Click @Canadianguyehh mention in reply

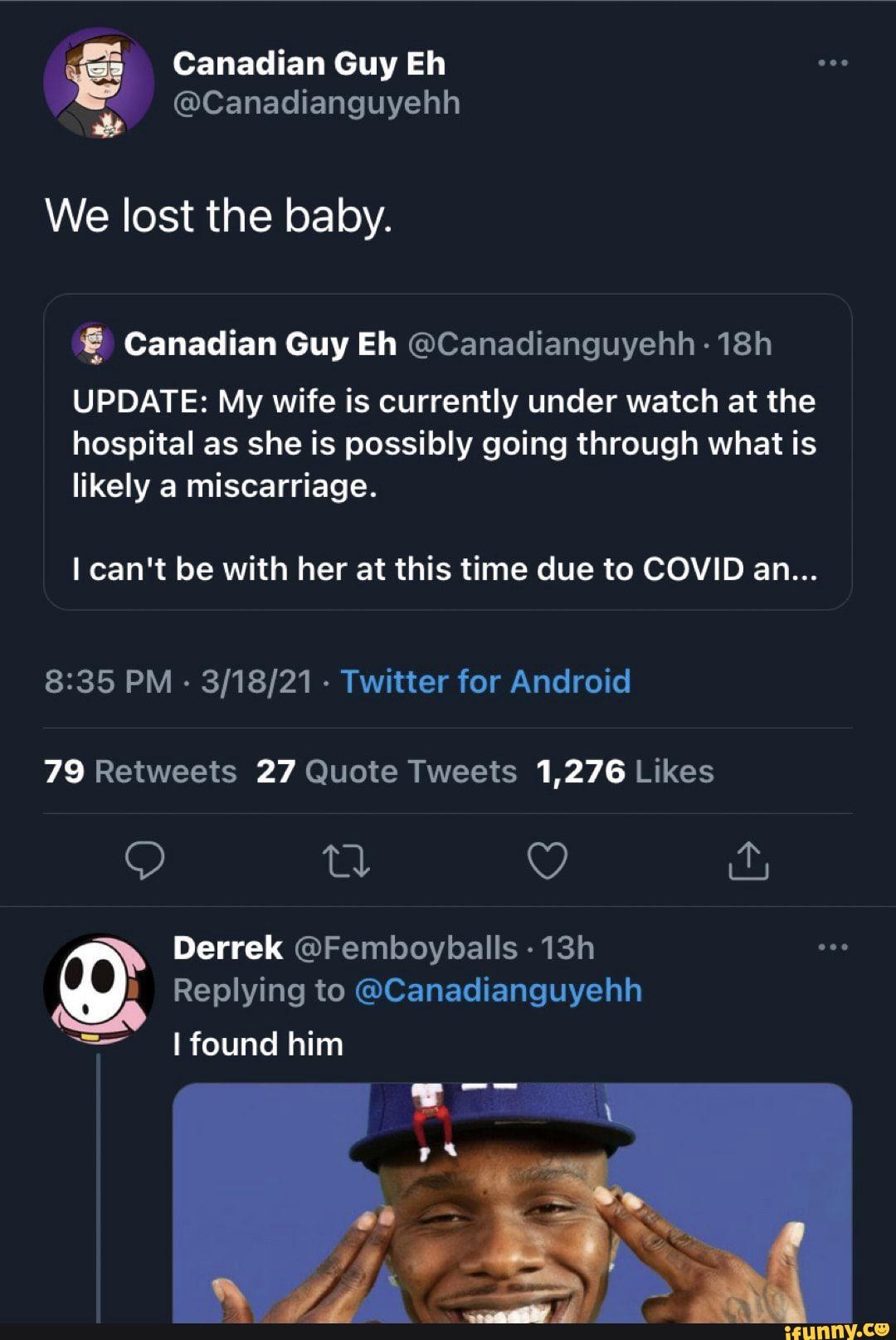click(498, 991)
